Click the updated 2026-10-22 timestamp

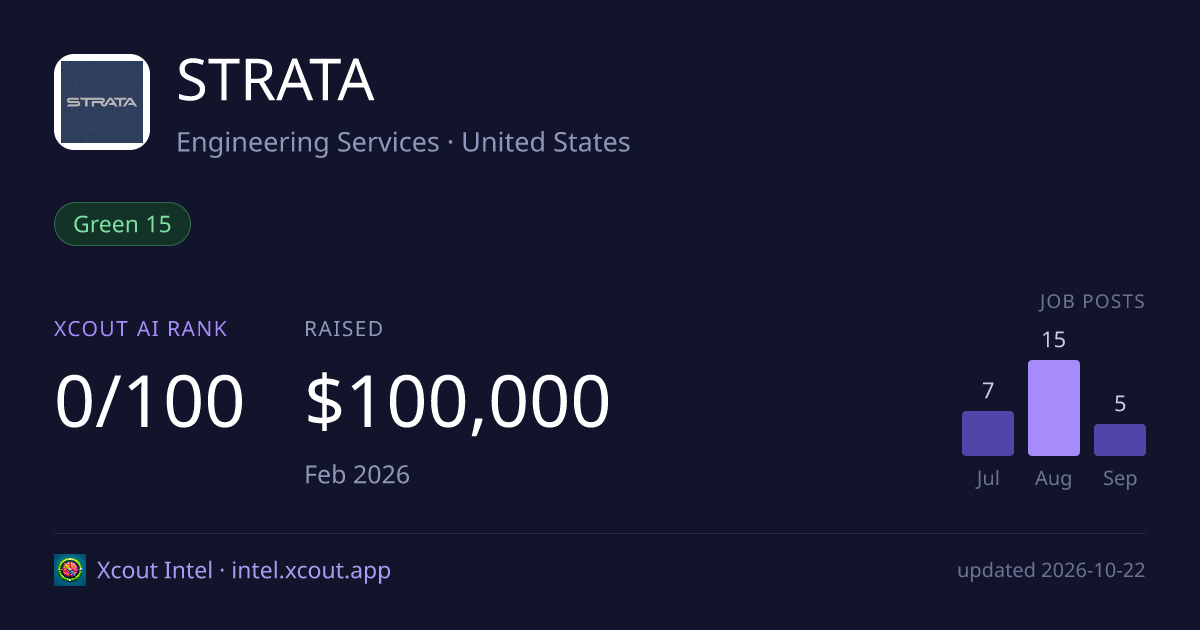pyautogui.click(x=1051, y=571)
